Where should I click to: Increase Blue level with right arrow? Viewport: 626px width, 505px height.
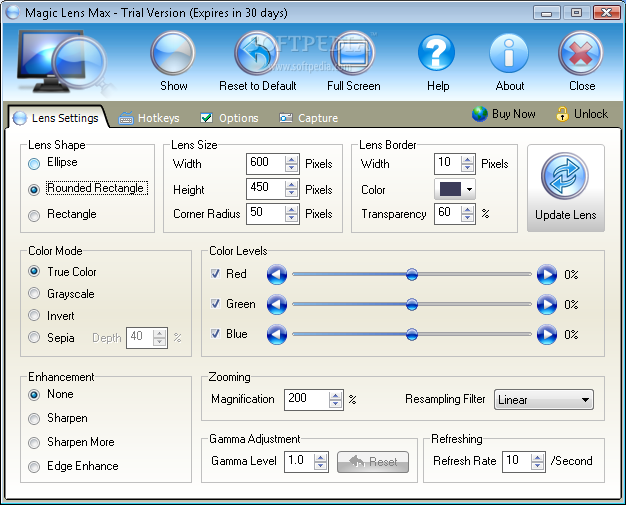coord(547,335)
